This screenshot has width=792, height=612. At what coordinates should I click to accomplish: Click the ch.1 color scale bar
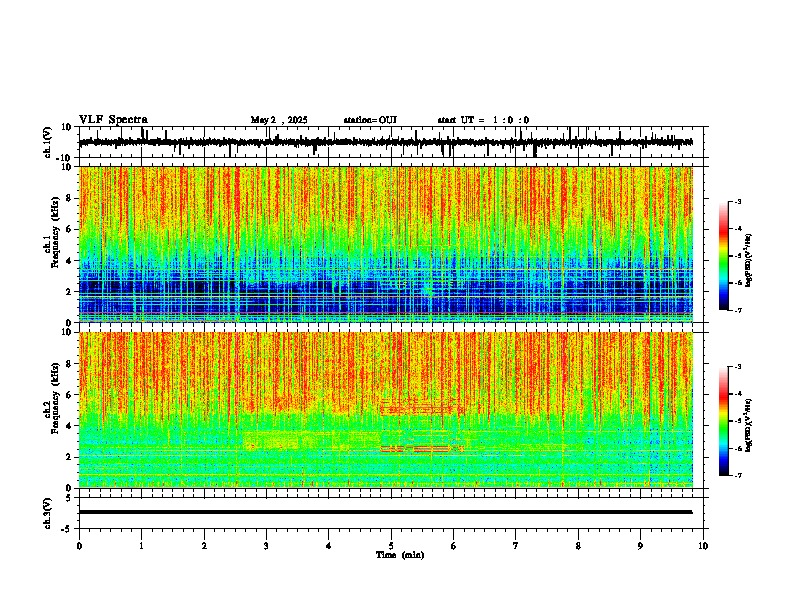pos(724,256)
